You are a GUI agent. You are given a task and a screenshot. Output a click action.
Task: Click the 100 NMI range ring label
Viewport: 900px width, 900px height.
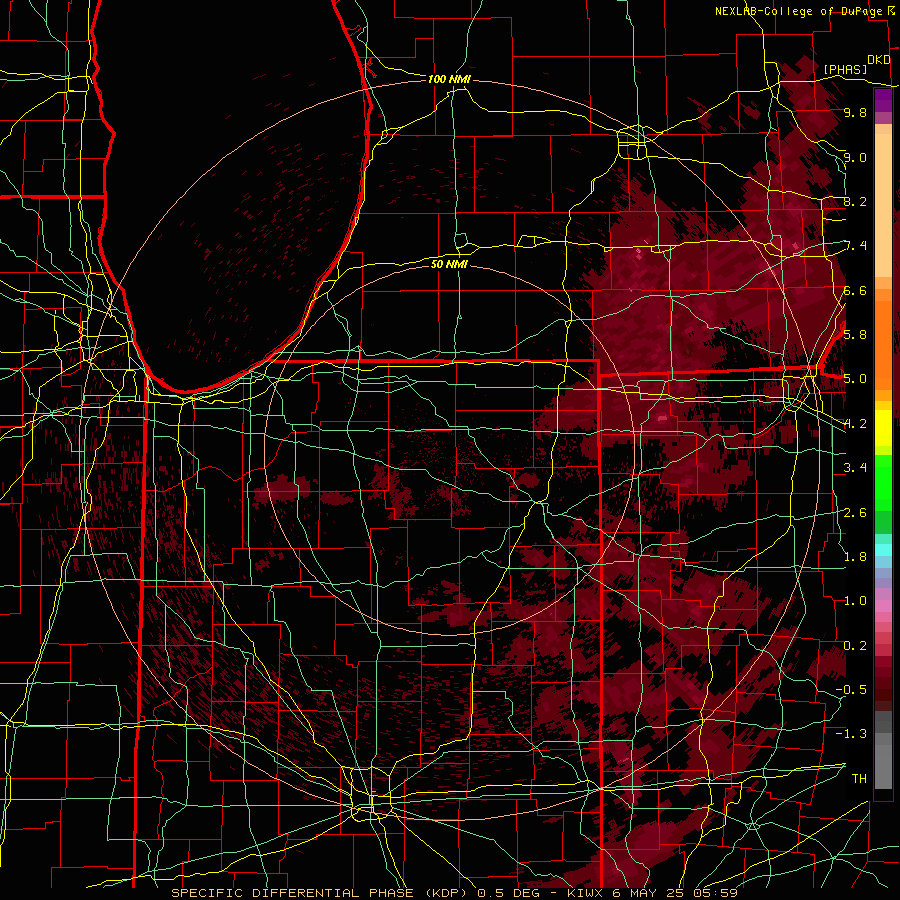(x=449, y=79)
